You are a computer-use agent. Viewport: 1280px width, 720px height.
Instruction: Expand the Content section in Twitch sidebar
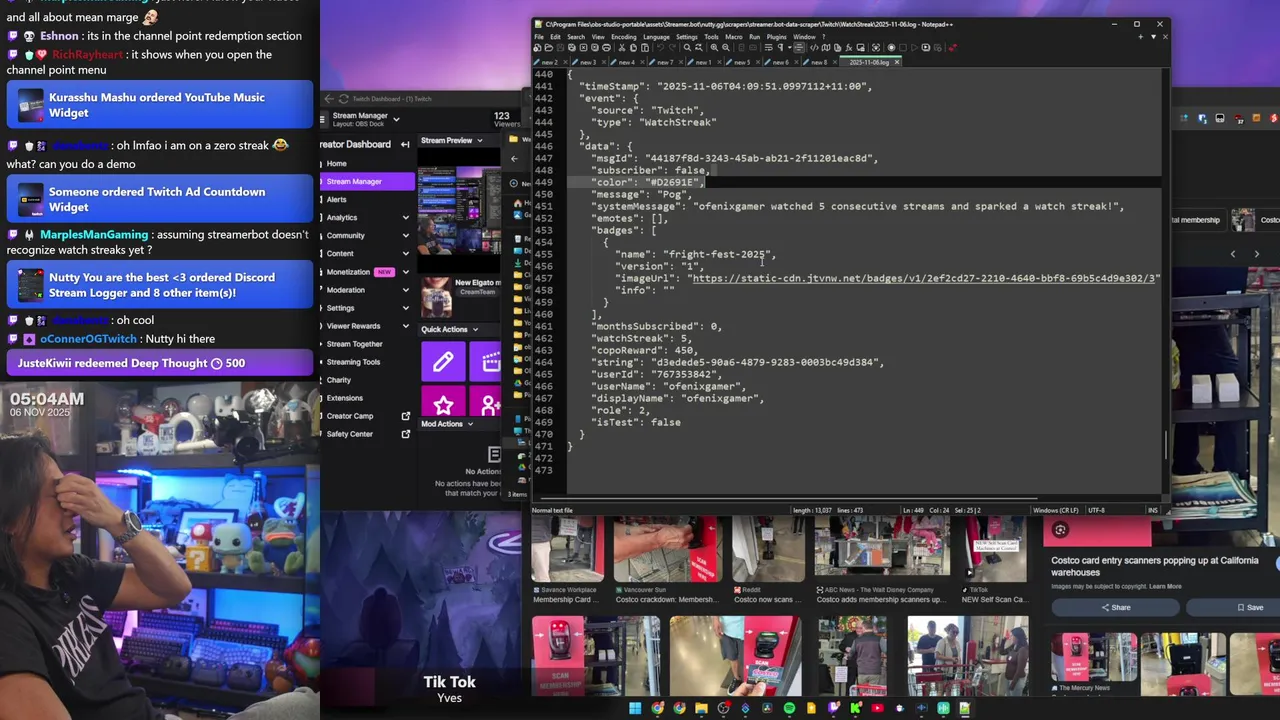405,253
